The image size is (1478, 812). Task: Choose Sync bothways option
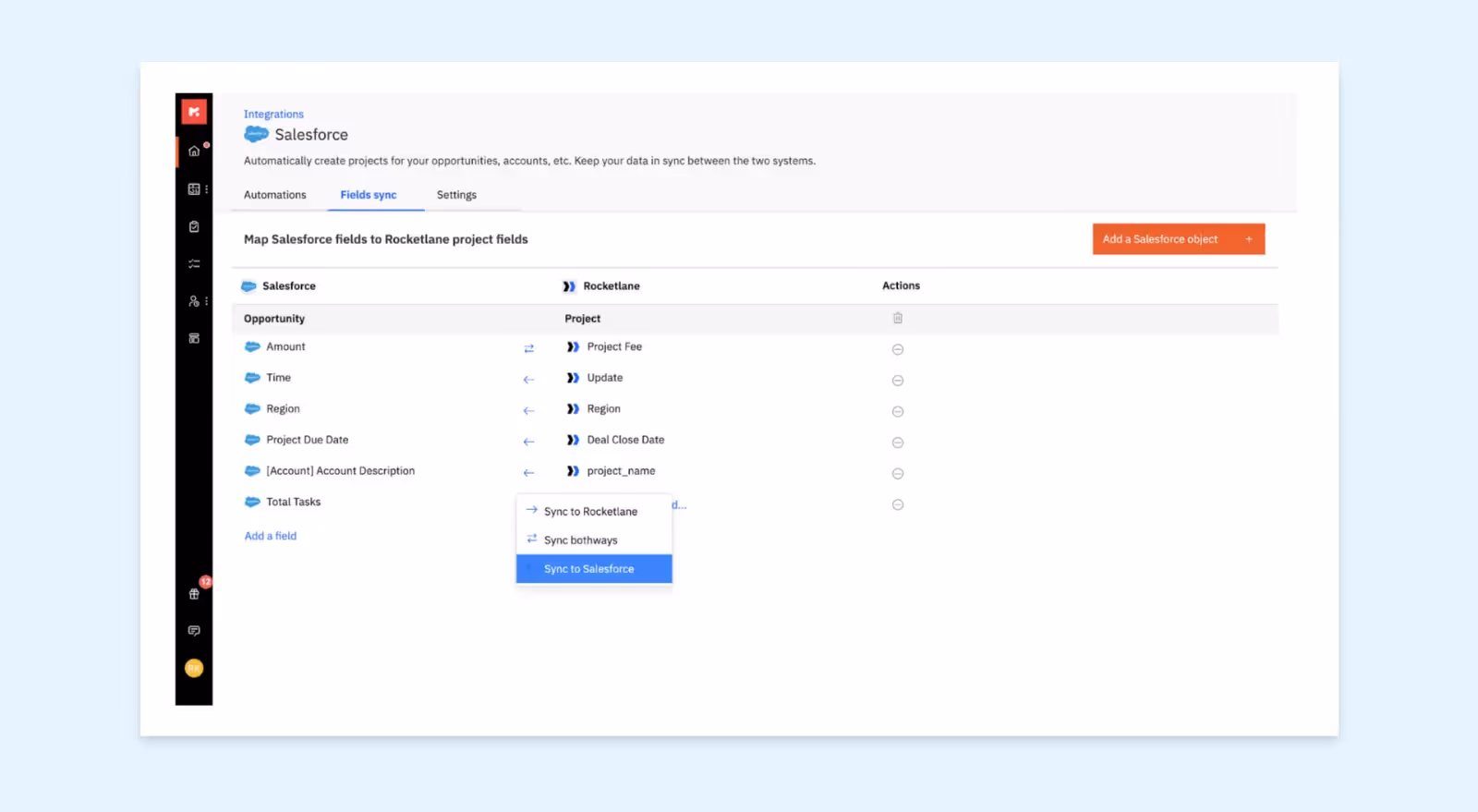[x=594, y=540]
